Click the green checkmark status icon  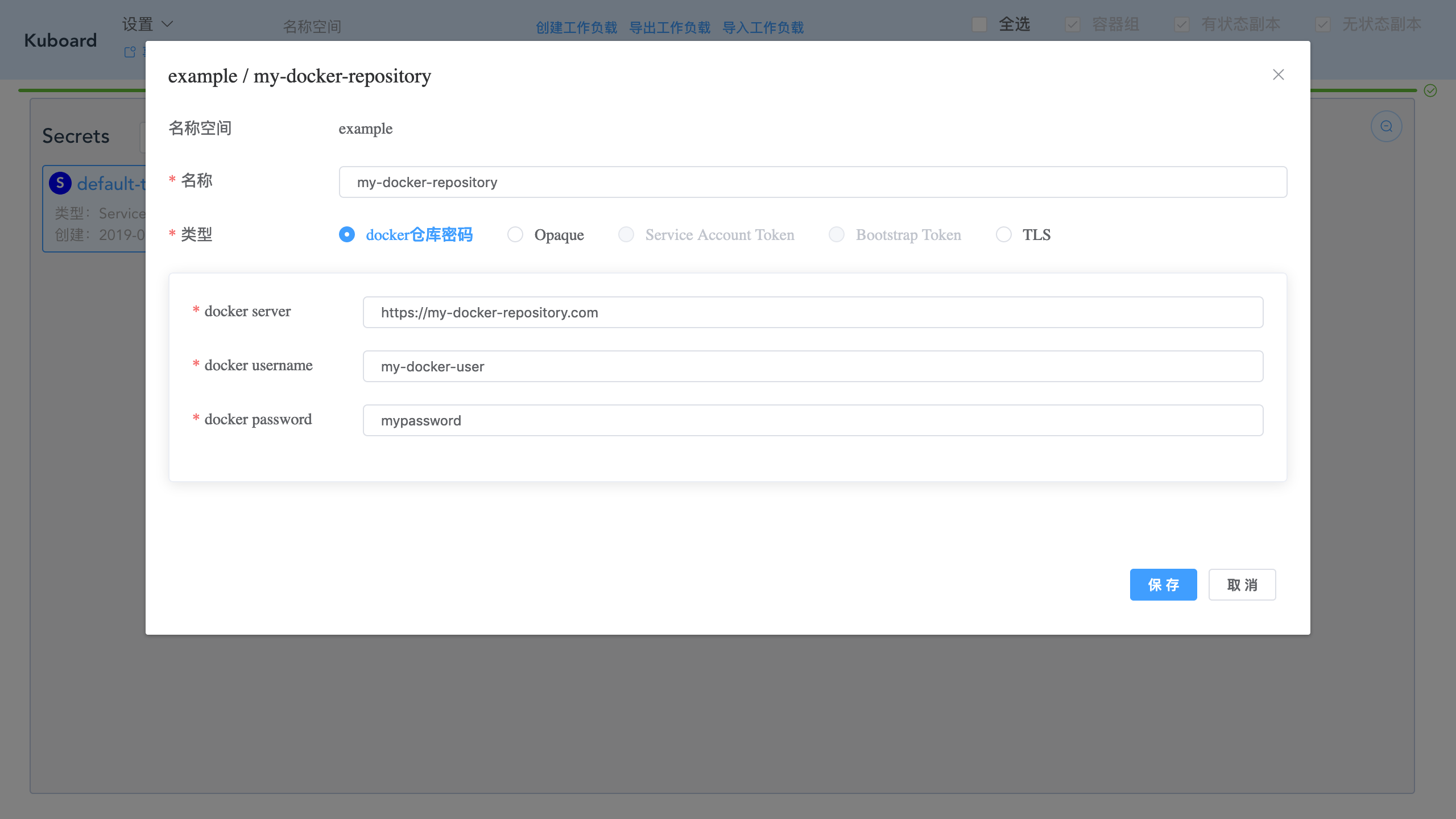point(1429,91)
